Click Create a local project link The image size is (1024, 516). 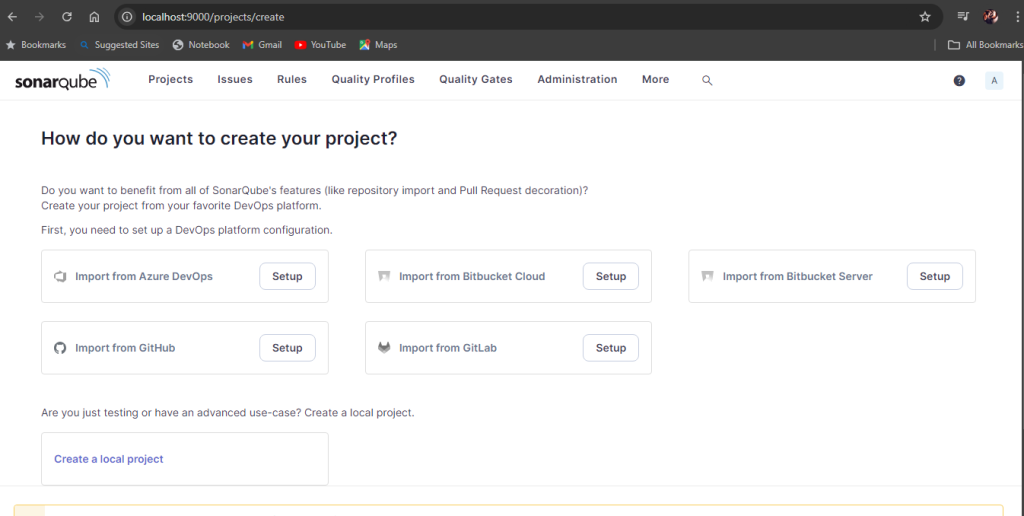point(109,459)
